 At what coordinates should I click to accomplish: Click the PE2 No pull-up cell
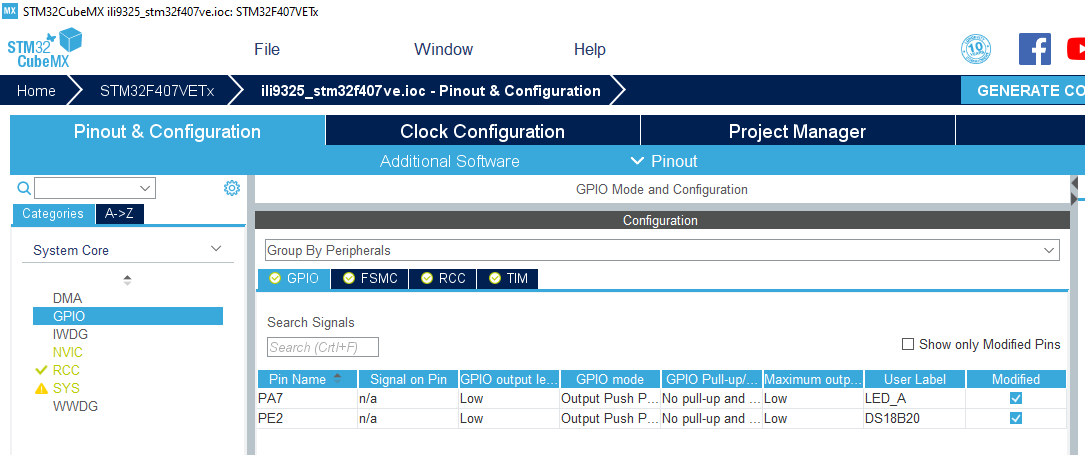tap(711, 418)
